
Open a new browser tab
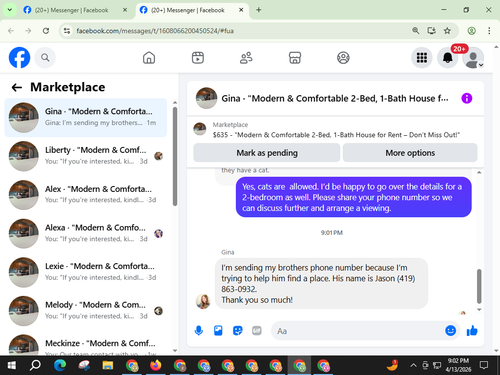click(x=258, y=10)
